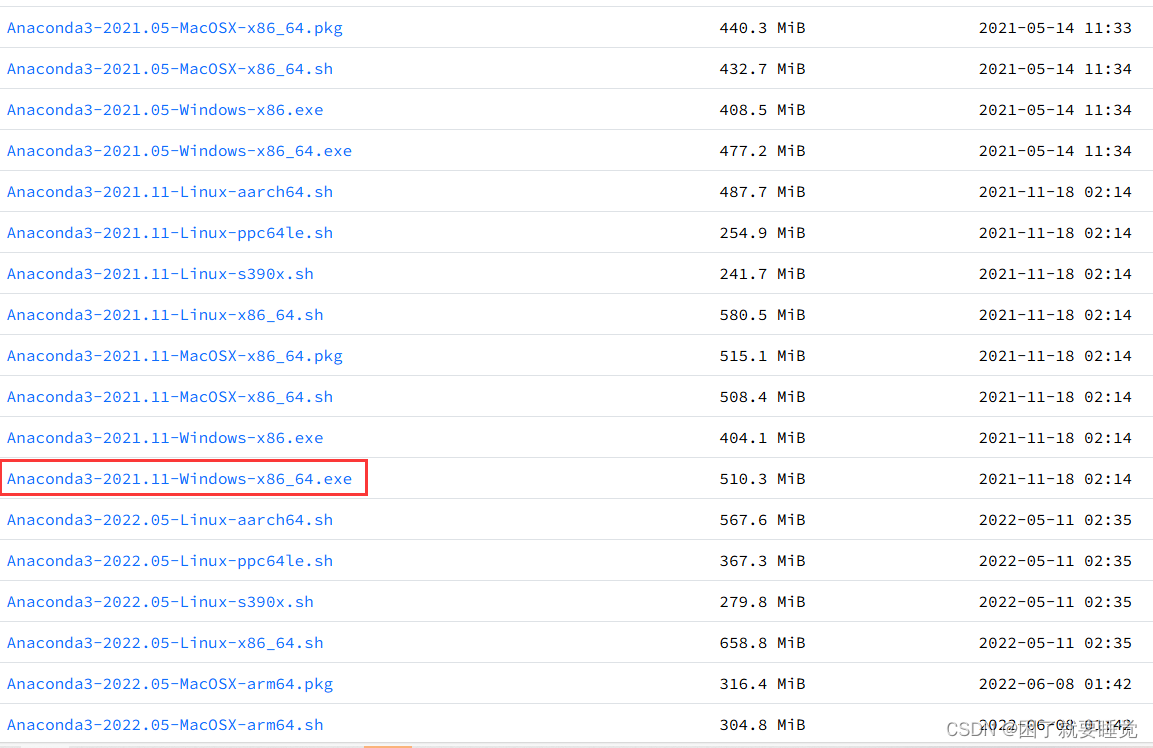Viewport: 1153px width, 748px height.
Task: Select date of Anaconda3-2021.11-MacOSX-x86_64.pkg row
Action: click(x=1055, y=356)
